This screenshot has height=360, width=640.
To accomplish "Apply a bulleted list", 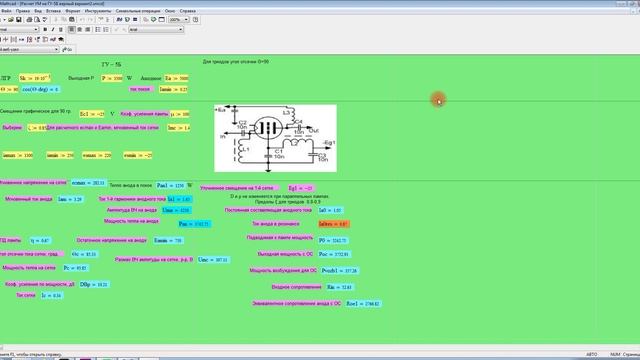I will click(x=98, y=29).
